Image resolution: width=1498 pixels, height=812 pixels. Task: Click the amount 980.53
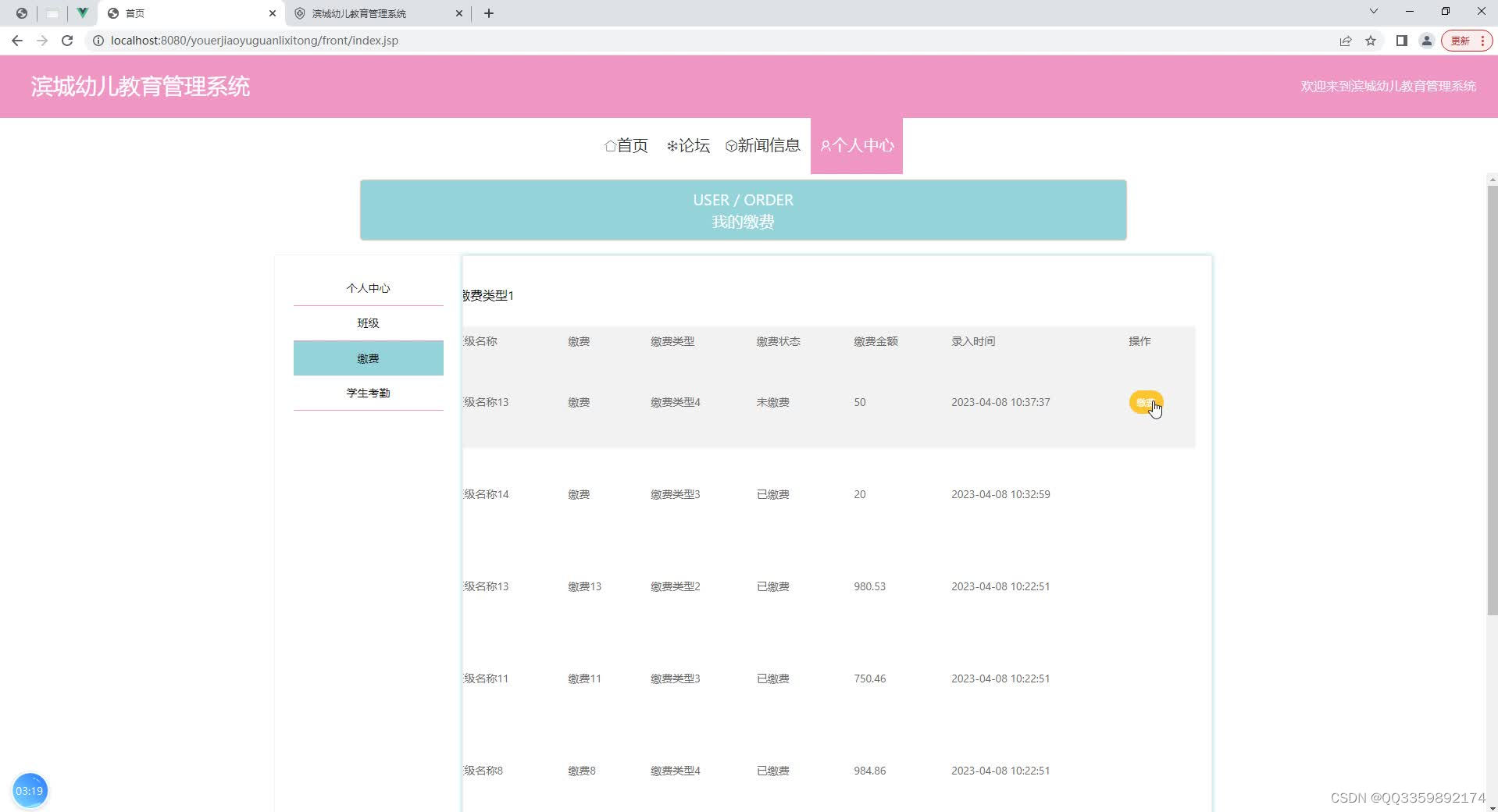pos(869,586)
